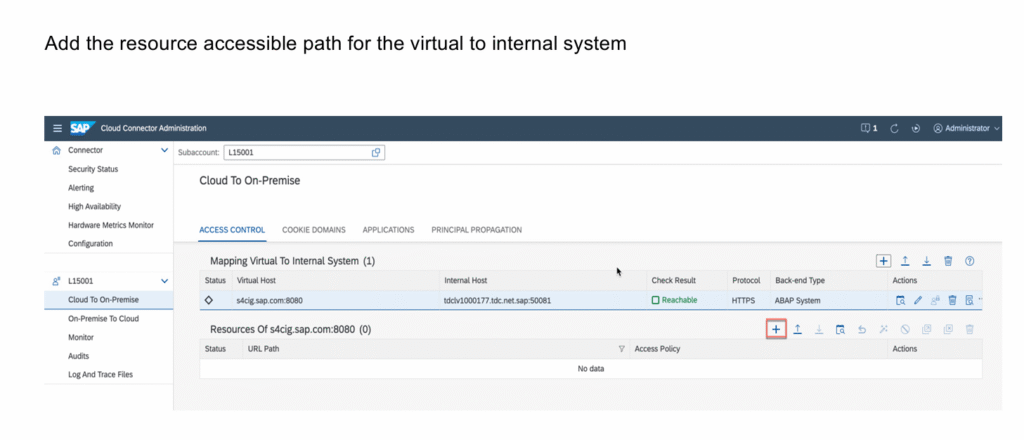Collapse the Connector section in sidebar
Image resolution: width=1024 pixels, height=440 pixels.
pos(164,150)
